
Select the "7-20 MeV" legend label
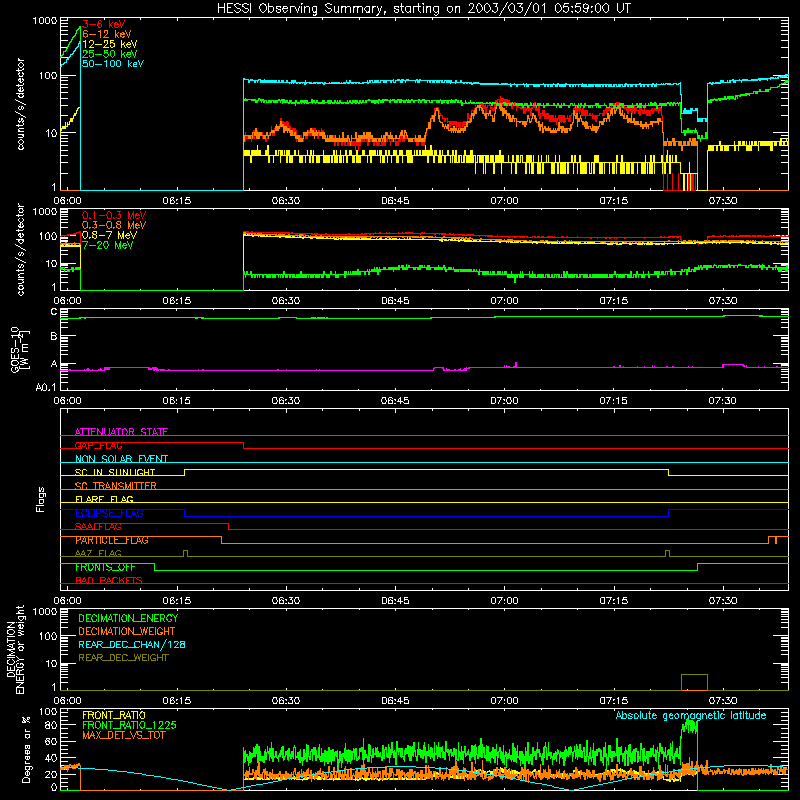107,245
